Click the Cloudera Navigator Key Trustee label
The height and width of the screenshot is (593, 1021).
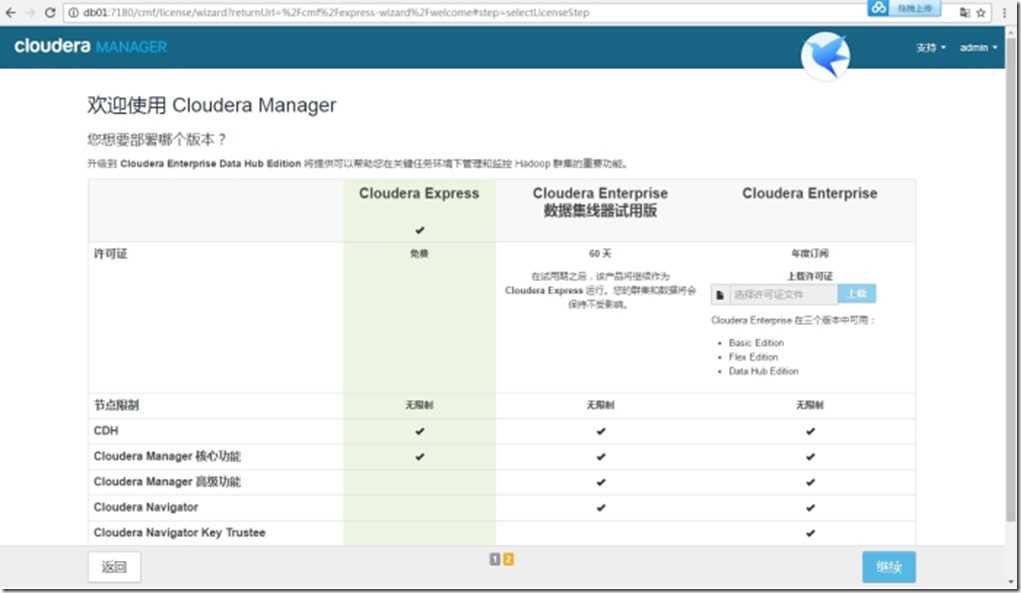(x=179, y=532)
